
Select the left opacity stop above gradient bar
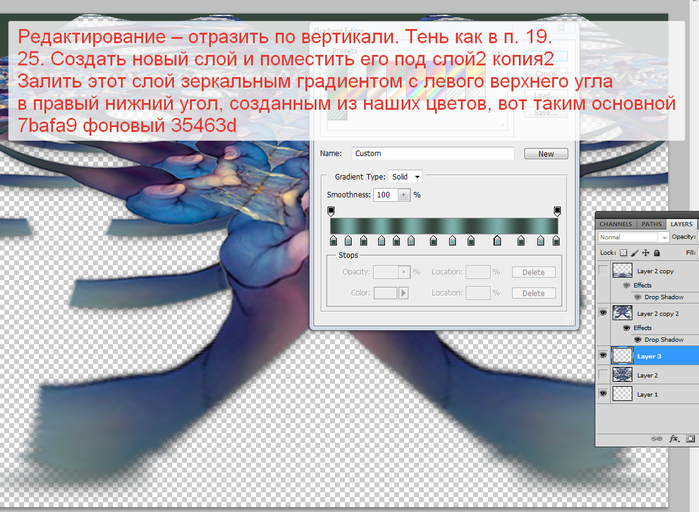pyautogui.click(x=331, y=211)
